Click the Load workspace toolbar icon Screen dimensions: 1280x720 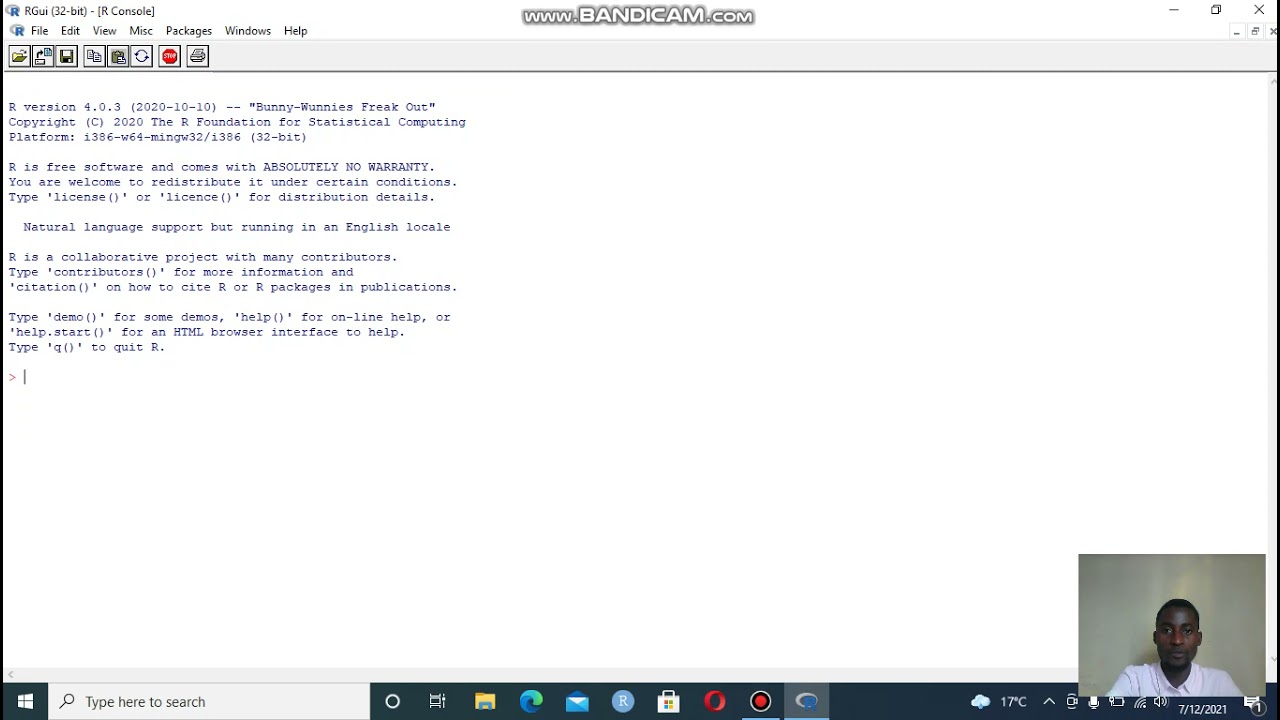tap(43, 57)
